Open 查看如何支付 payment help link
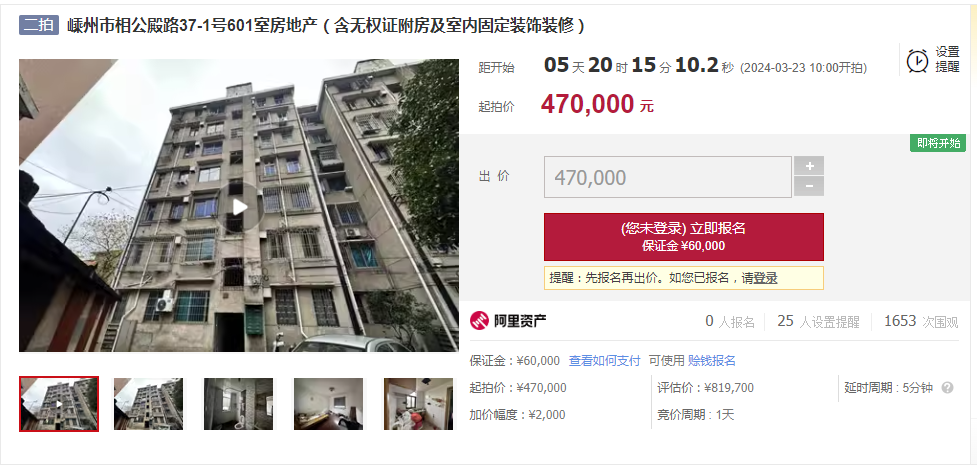Image resolution: width=977 pixels, height=472 pixels. [x=604, y=361]
